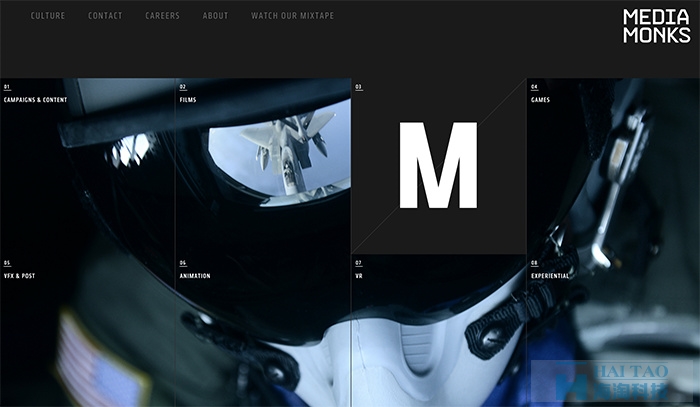Open Campaigns & Content category
Image resolution: width=700 pixels, height=407 pixels.
pyautogui.click(x=36, y=100)
